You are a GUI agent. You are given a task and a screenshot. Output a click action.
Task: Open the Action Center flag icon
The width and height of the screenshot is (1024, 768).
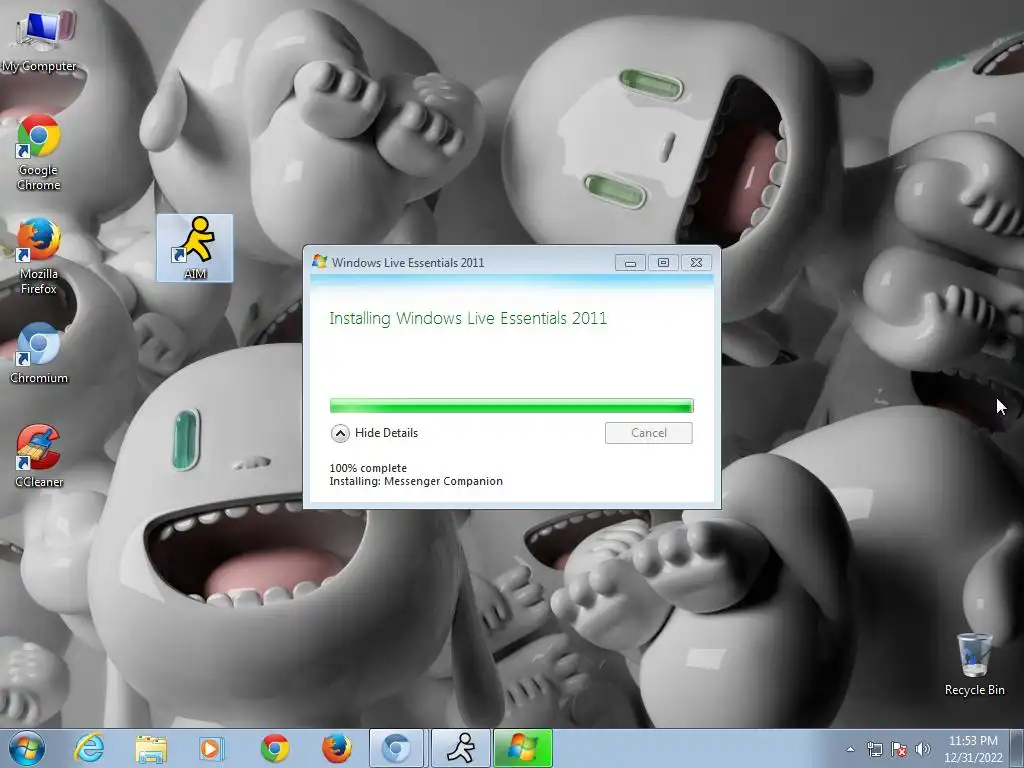pos(899,749)
